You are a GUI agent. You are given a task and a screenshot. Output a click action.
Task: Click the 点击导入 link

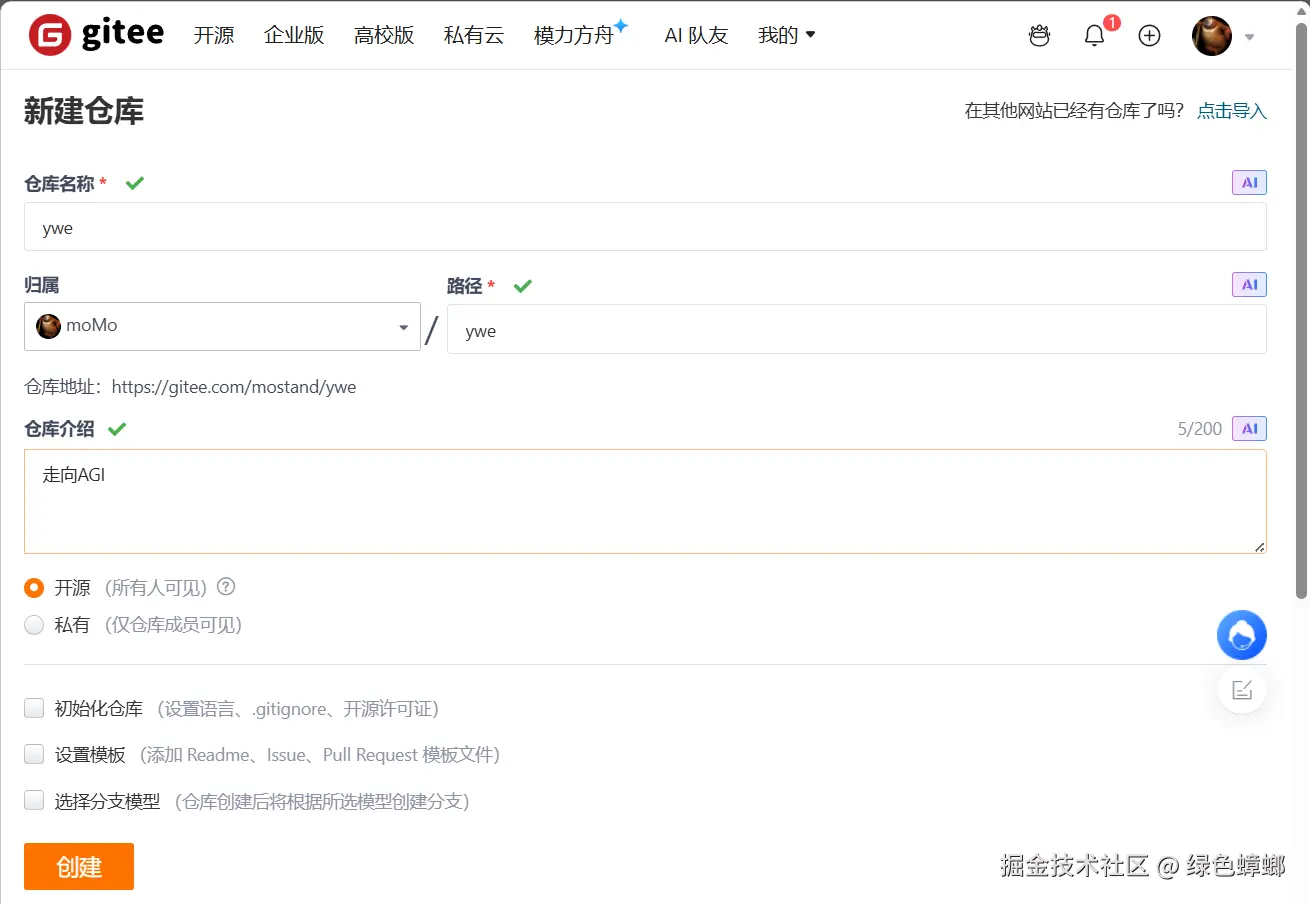click(x=1232, y=111)
